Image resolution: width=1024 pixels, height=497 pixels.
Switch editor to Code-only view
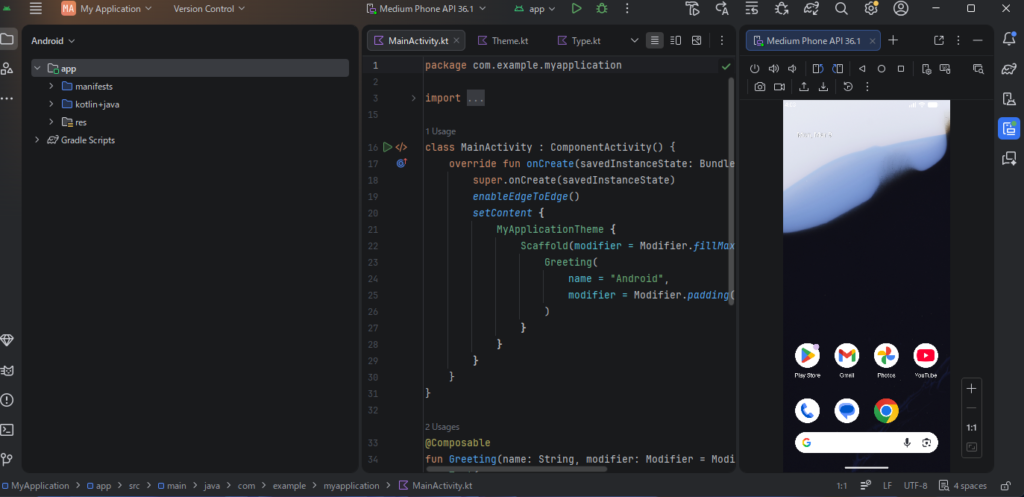[x=654, y=41]
